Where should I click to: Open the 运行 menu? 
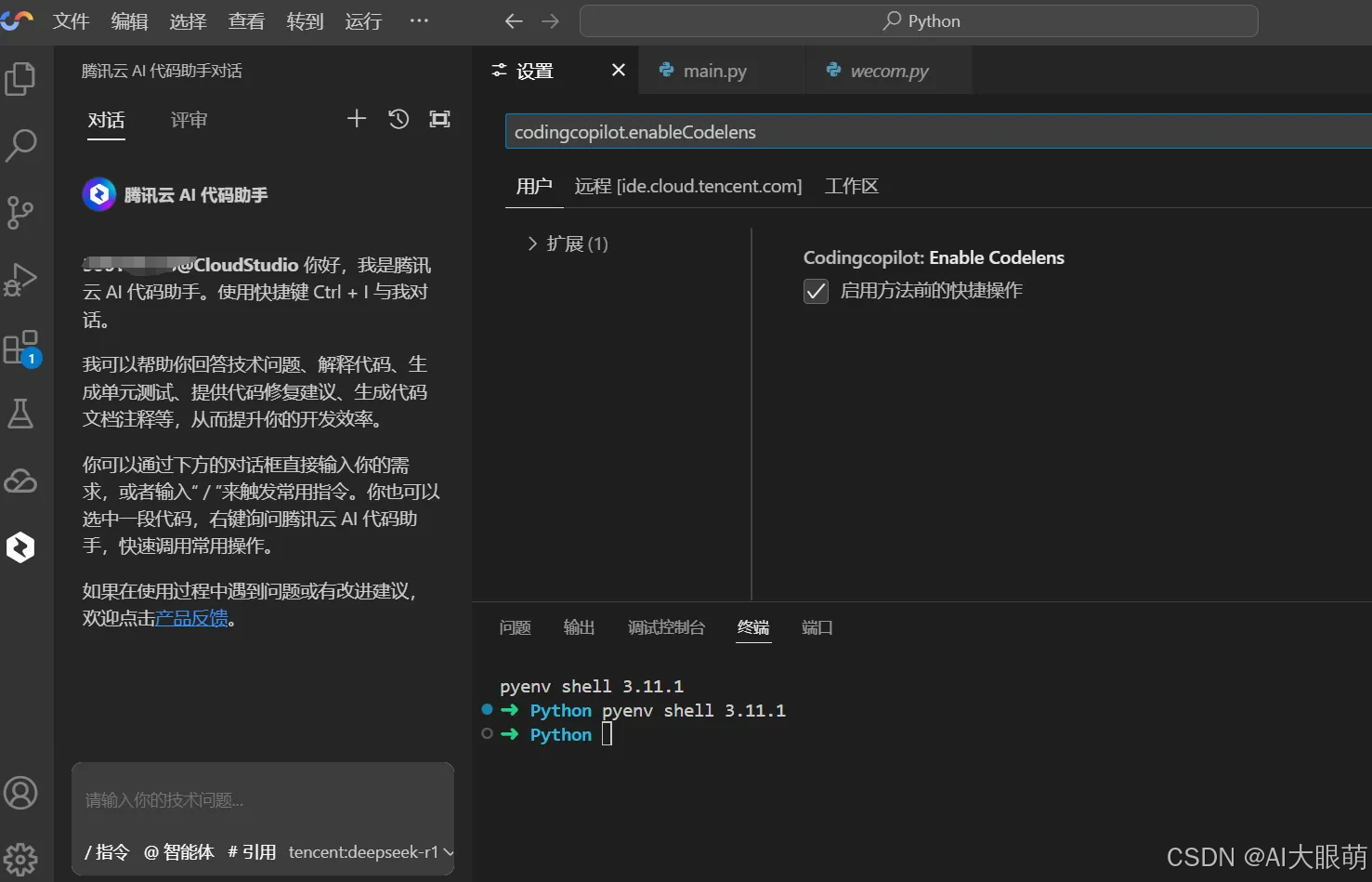[363, 21]
